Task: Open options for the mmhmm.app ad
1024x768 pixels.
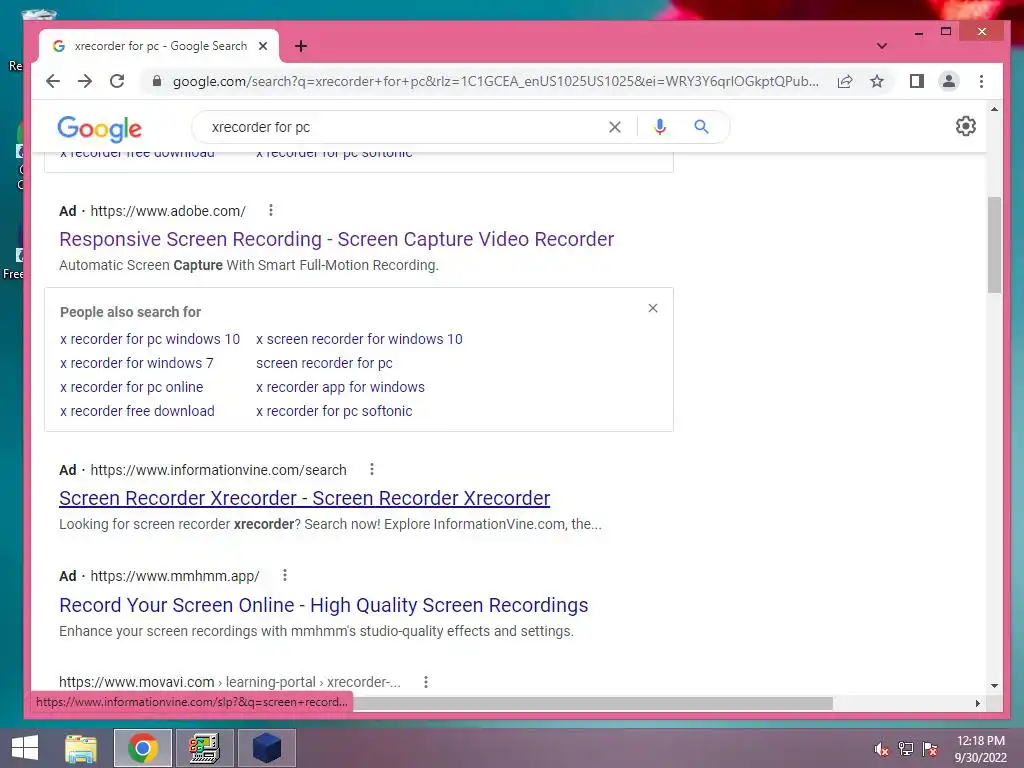Action: pyautogui.click(x=284, y=575)
